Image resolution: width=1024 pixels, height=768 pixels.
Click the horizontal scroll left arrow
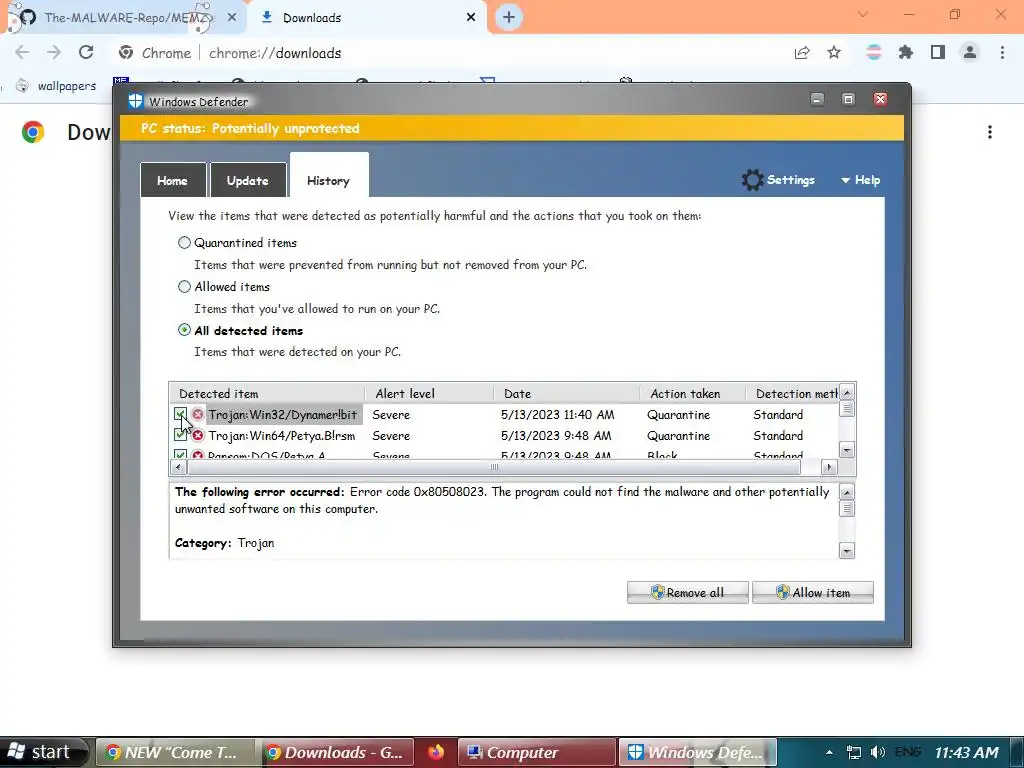[178, 467]
